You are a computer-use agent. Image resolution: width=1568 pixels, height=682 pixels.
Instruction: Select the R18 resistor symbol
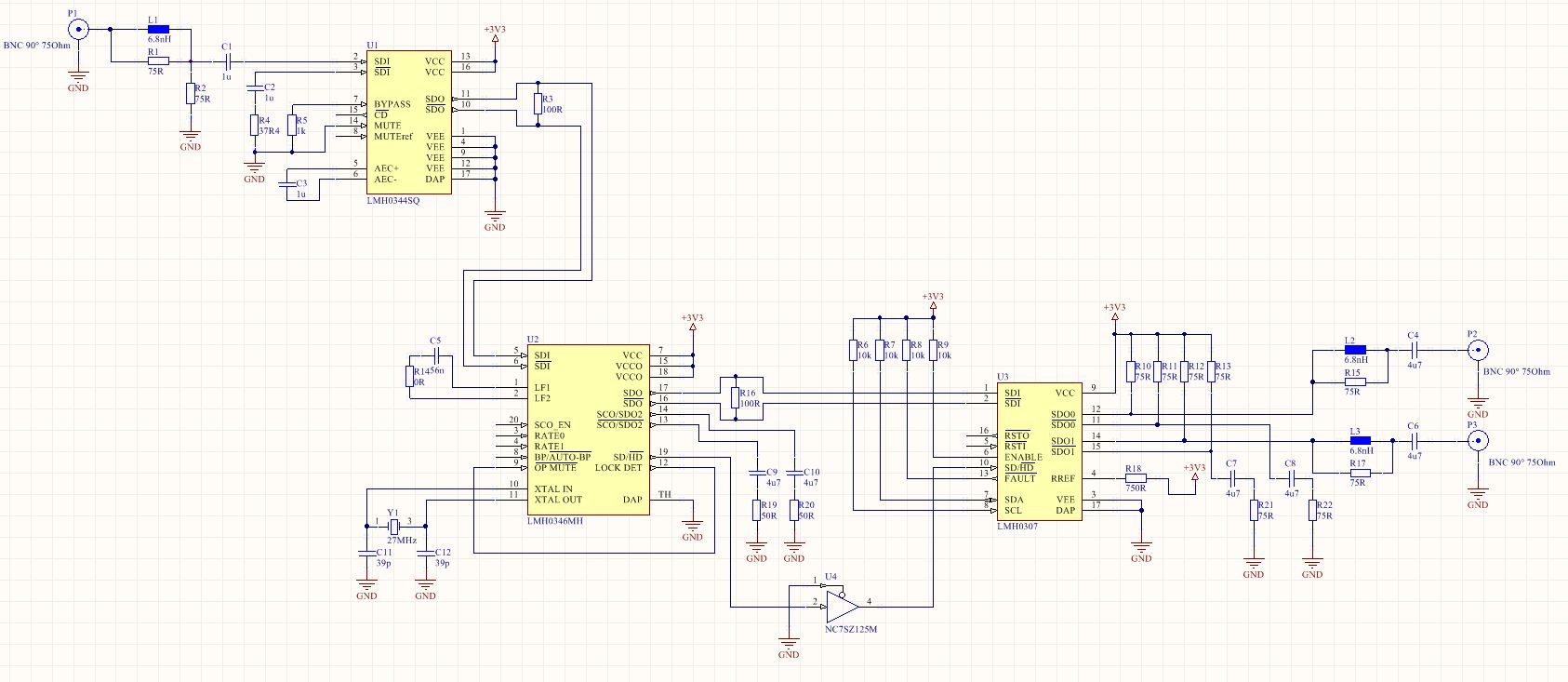(1134, 478)
